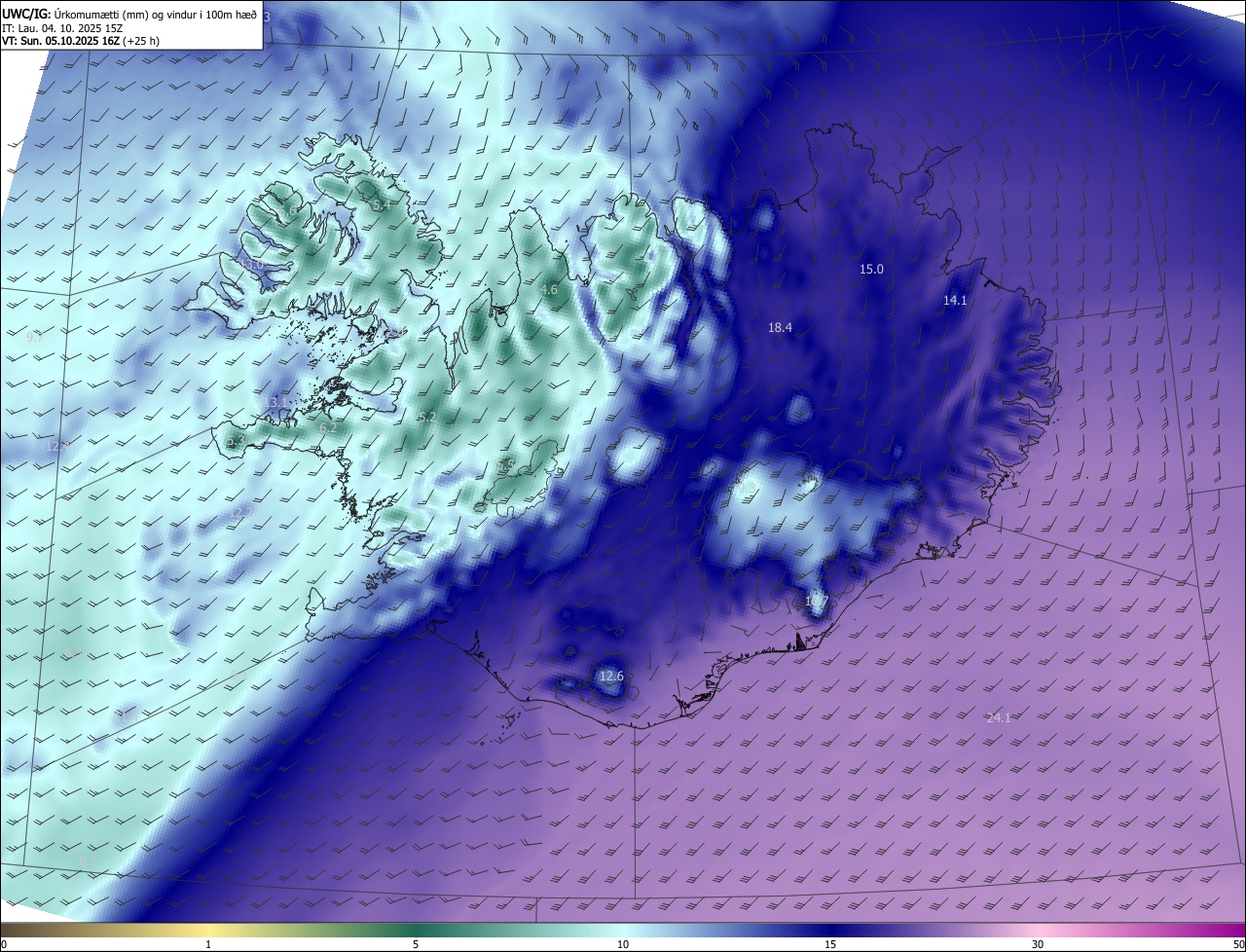Click the colorbar tick label 5
This screenshot has height=952, width=1246.
click(416, 944)
